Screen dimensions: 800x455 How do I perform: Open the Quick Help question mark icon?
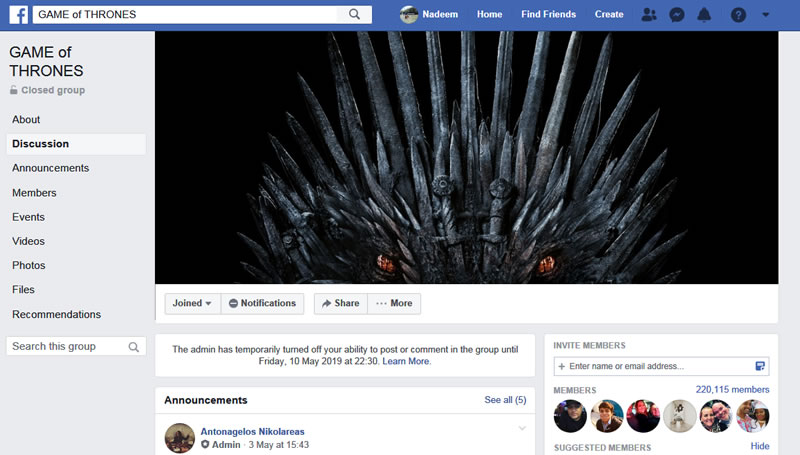[x=738, y=15]
